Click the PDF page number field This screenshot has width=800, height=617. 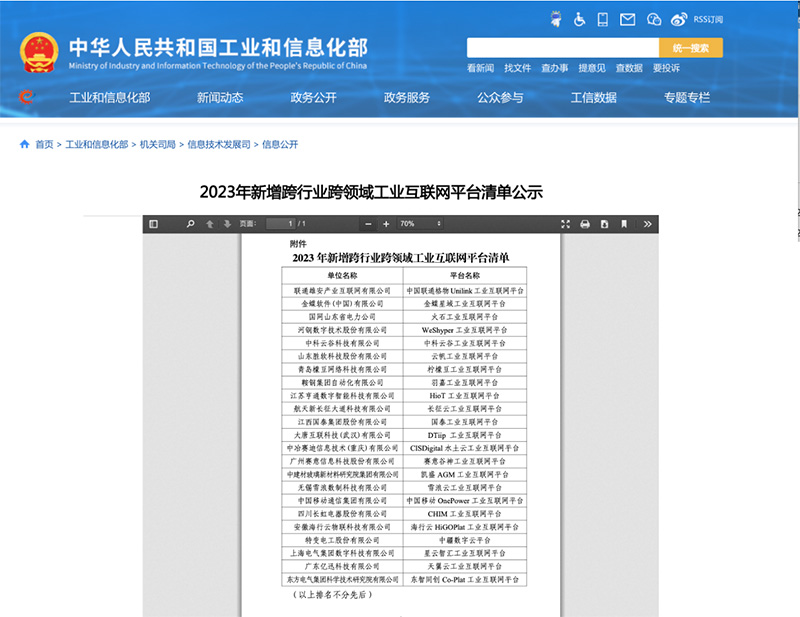pos(281,224)
